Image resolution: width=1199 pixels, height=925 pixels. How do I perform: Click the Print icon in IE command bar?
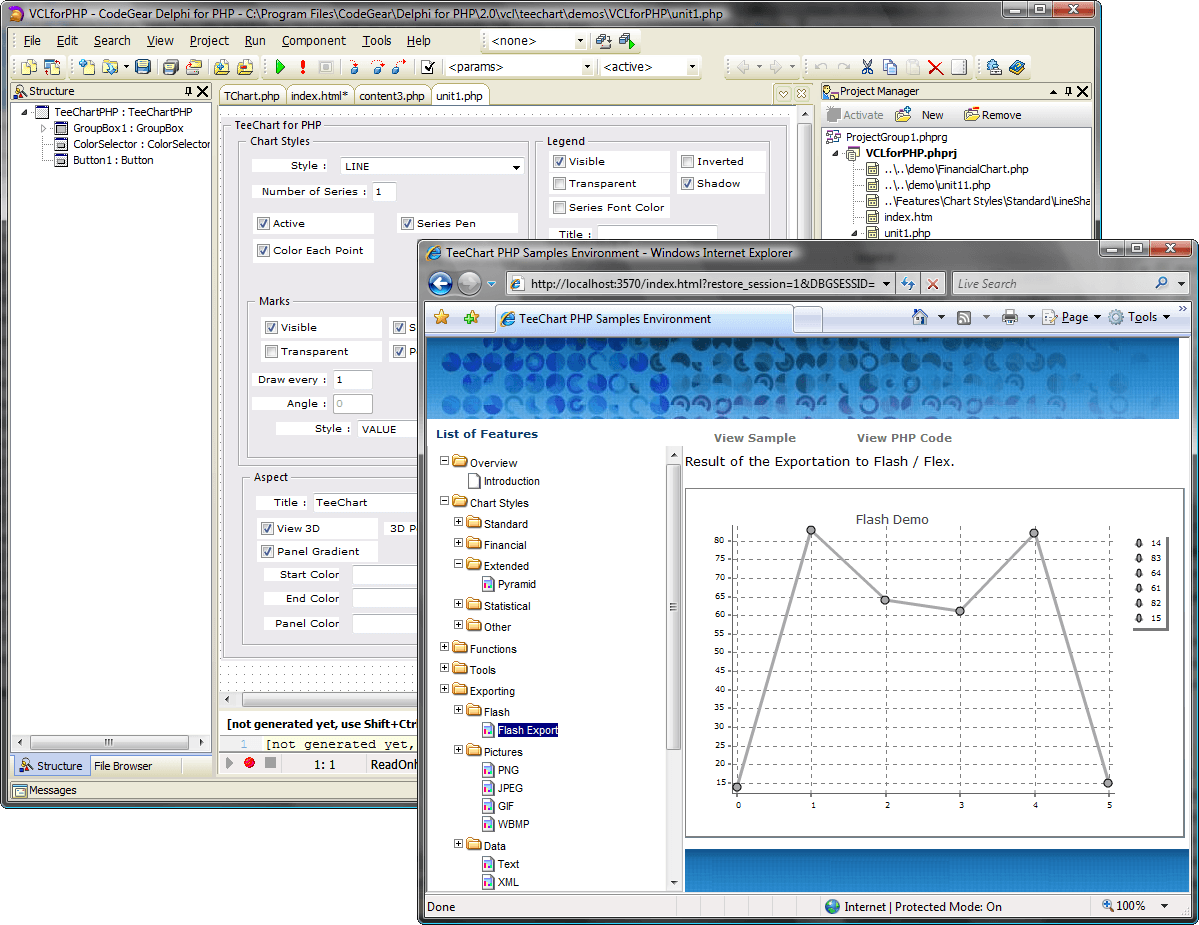tap(1010, 316)
